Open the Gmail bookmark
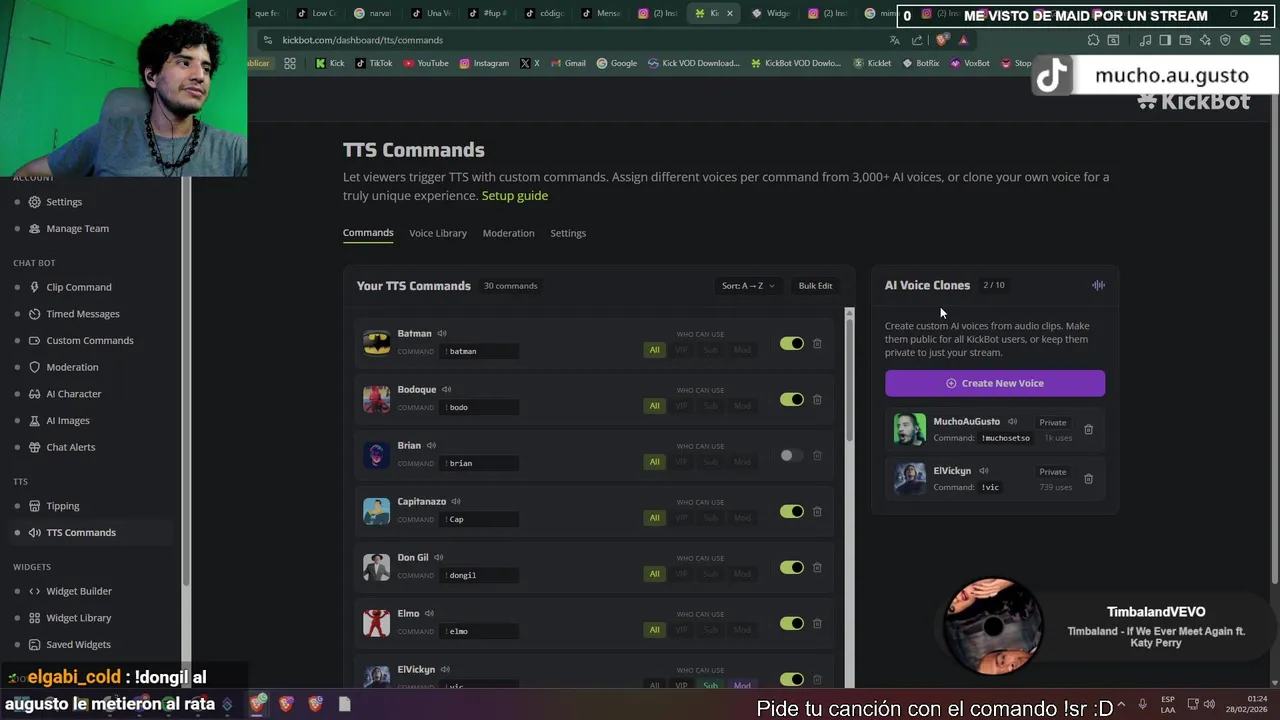 (568, 63)
